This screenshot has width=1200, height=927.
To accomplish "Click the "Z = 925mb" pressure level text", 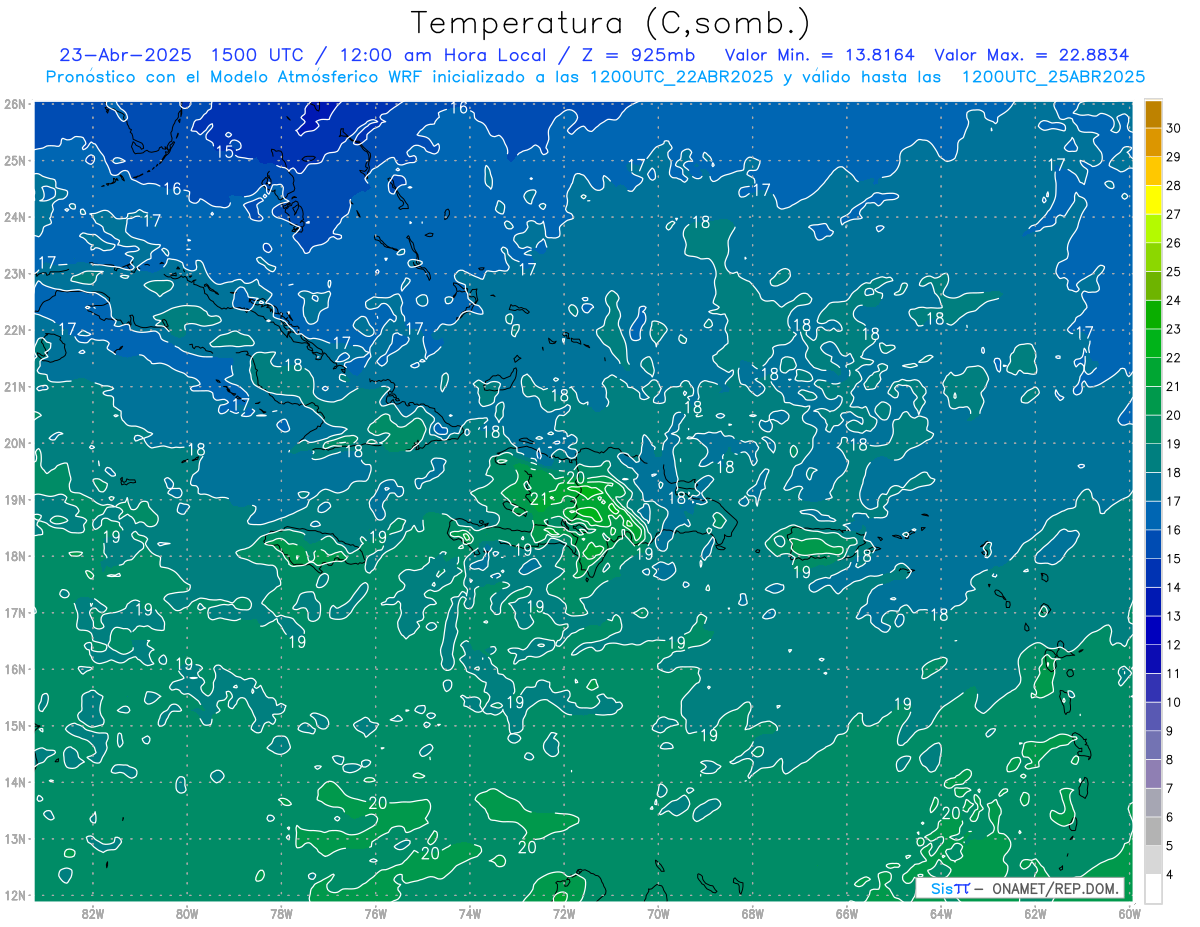I will coord(641,55).
